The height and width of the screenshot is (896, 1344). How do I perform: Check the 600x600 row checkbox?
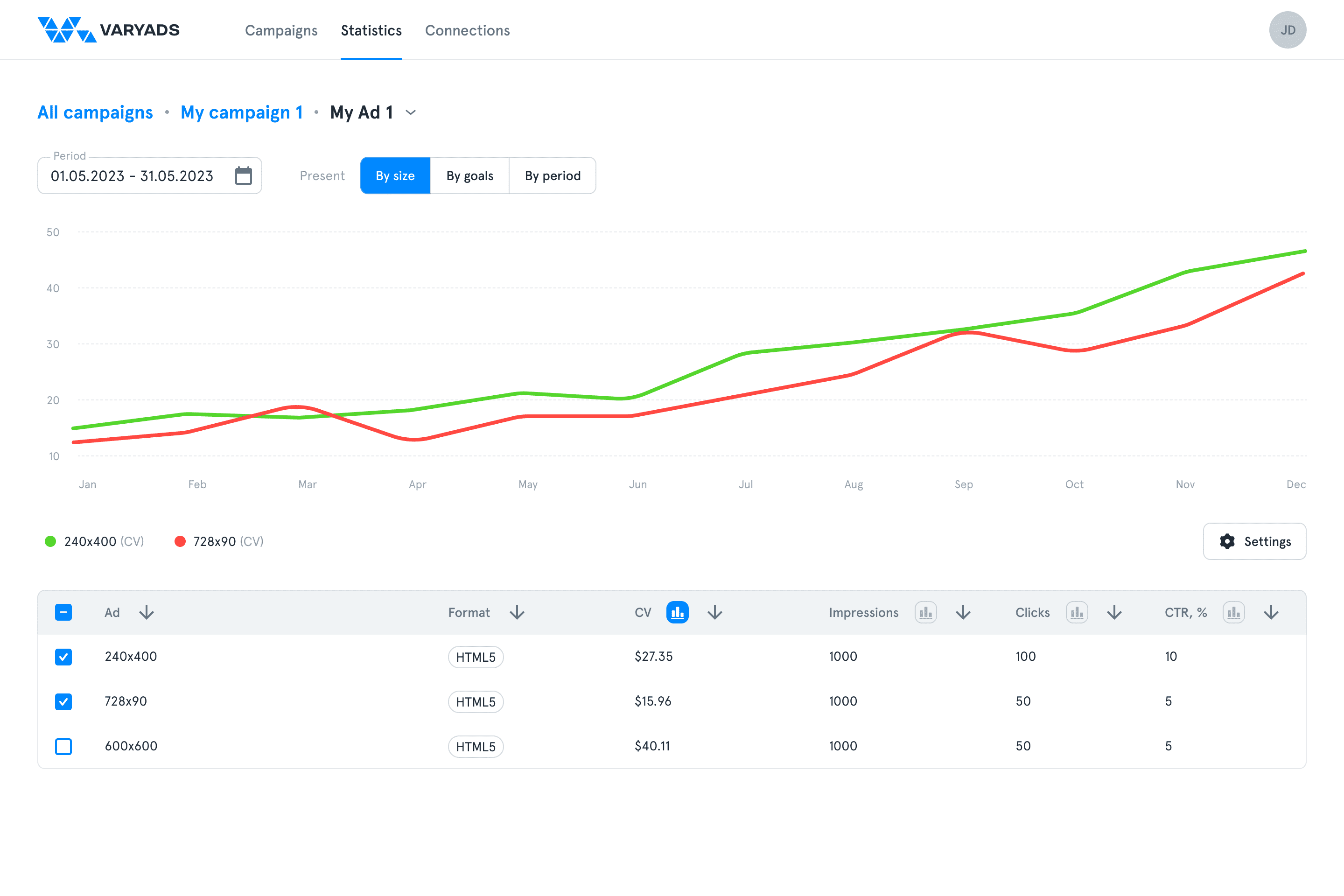63,746
